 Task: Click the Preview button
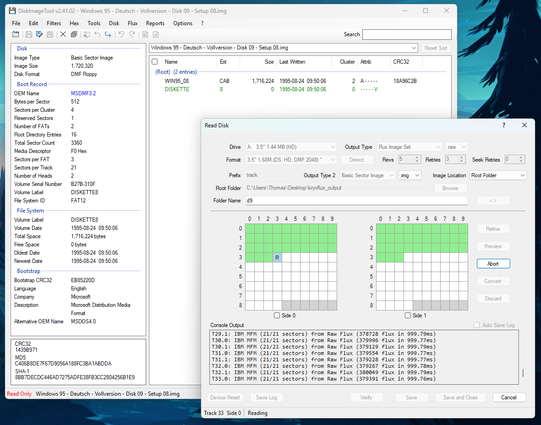(493, 246)
